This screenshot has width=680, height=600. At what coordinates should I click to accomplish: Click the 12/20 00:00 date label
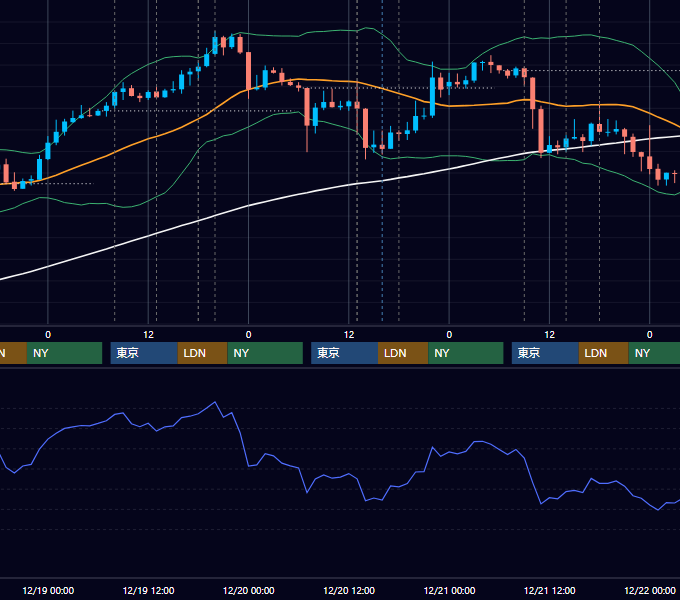(248, 590)
